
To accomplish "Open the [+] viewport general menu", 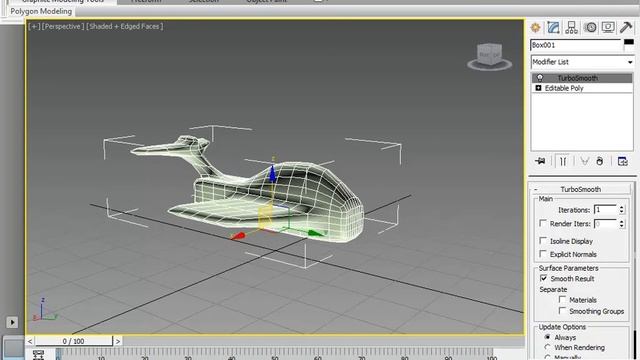I will (x=34, y=26).
